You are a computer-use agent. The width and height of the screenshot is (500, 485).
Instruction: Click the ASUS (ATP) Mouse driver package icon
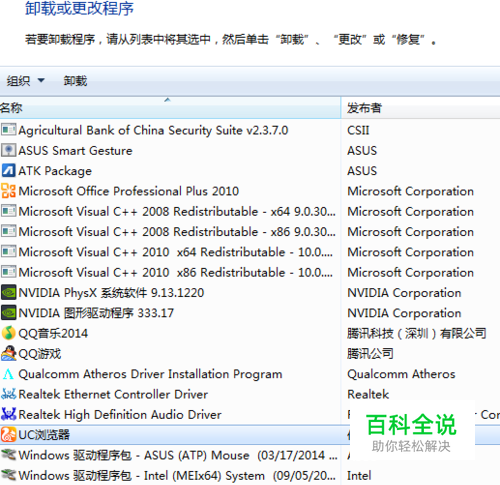[x=8, y=455]
